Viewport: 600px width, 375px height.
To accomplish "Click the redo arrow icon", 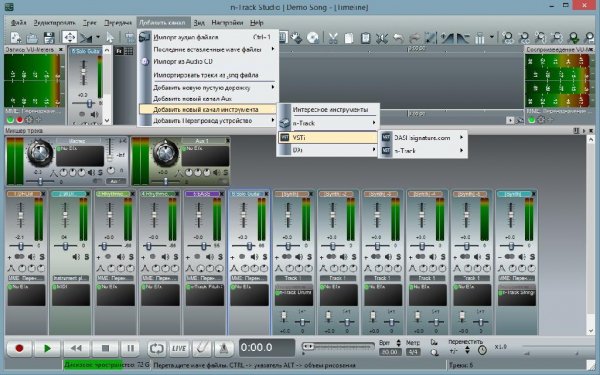I will pos(414,38).
